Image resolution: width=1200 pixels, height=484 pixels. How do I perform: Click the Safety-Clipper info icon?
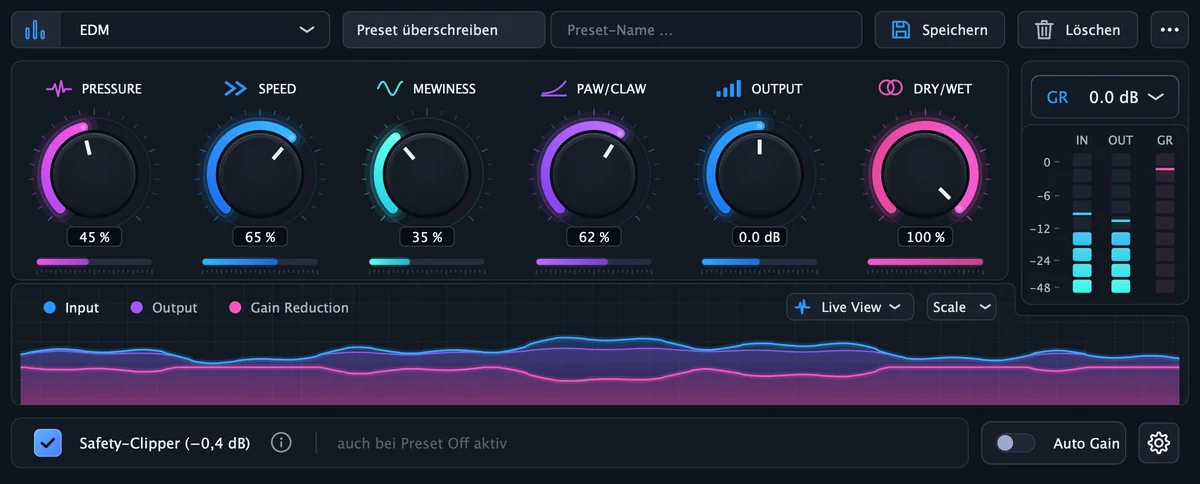281,442
